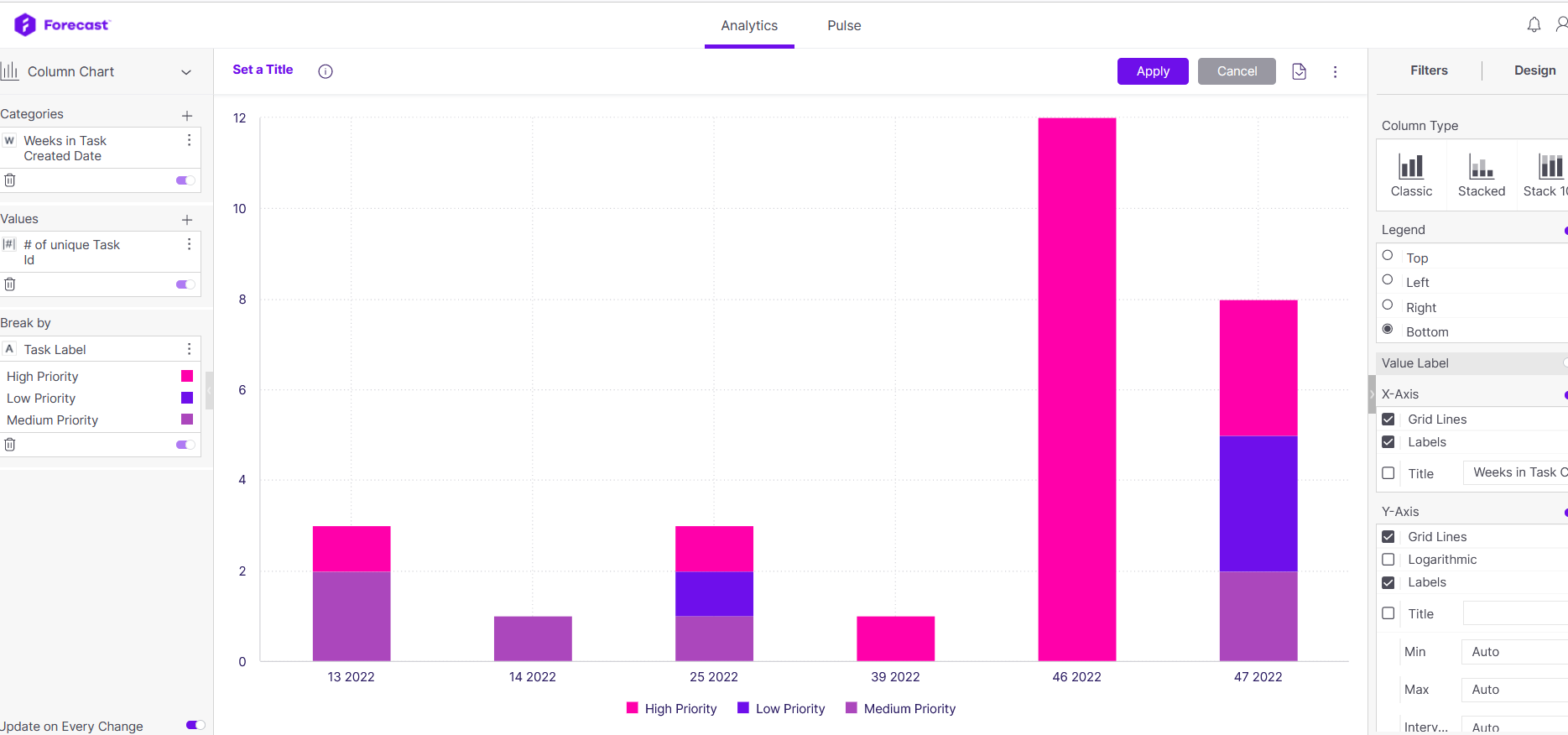The image size is (1568, 735).
Task: Click the Apply button
Action: tap(1153, 71)
